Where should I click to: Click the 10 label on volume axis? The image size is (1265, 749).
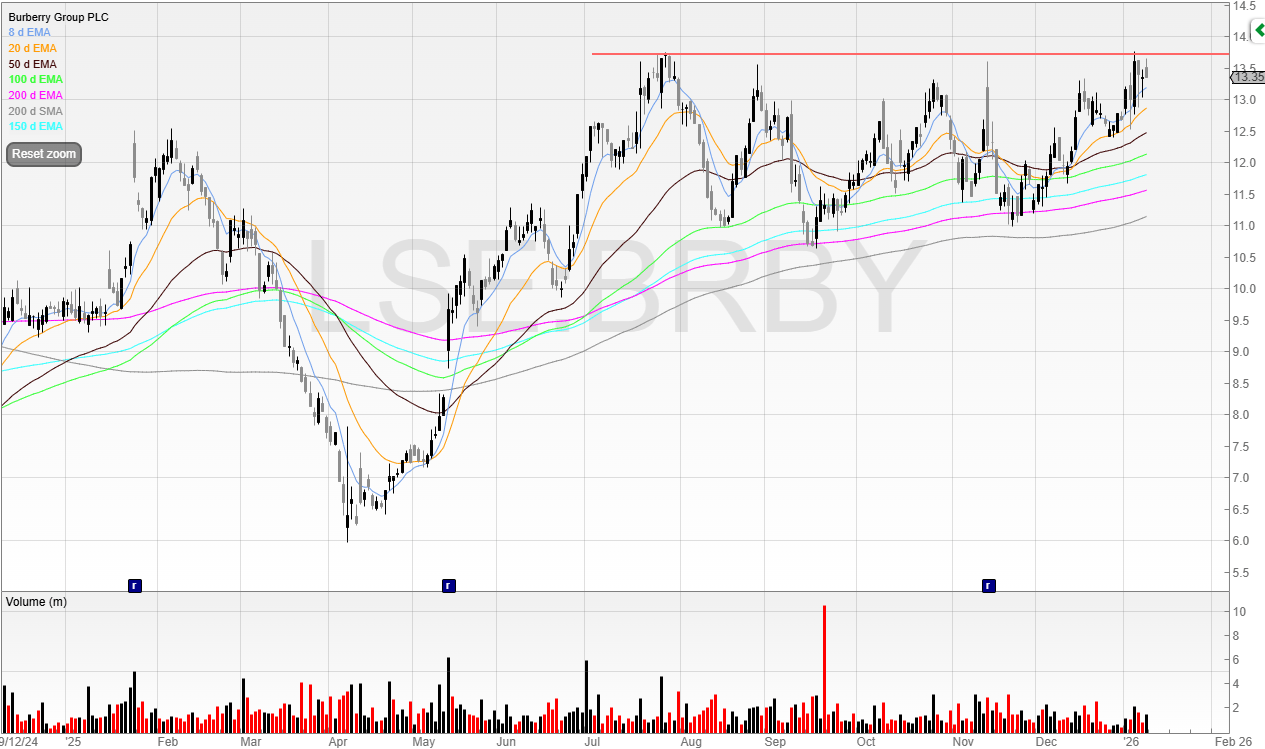1238,612
